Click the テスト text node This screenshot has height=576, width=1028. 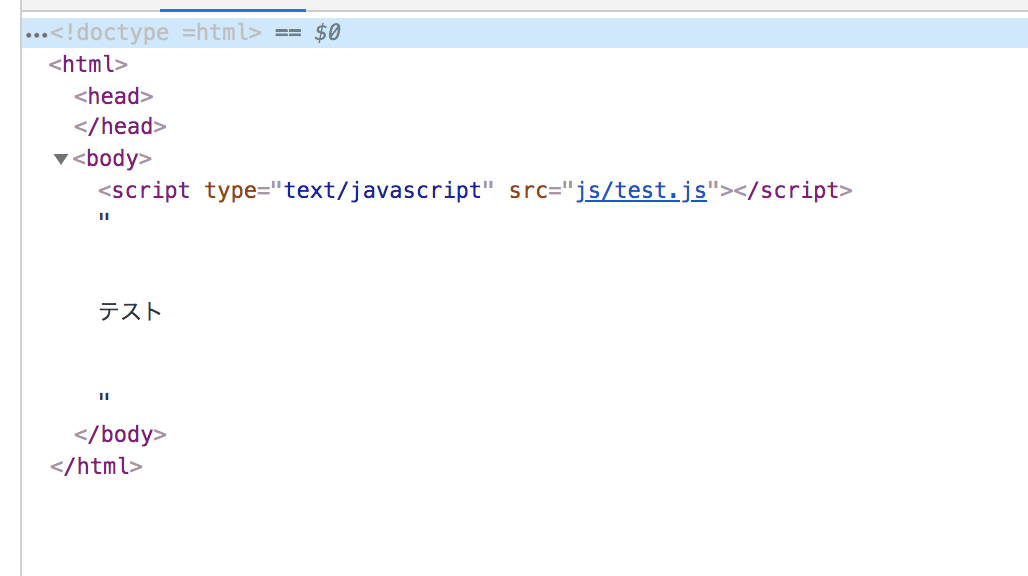[130, 311]
